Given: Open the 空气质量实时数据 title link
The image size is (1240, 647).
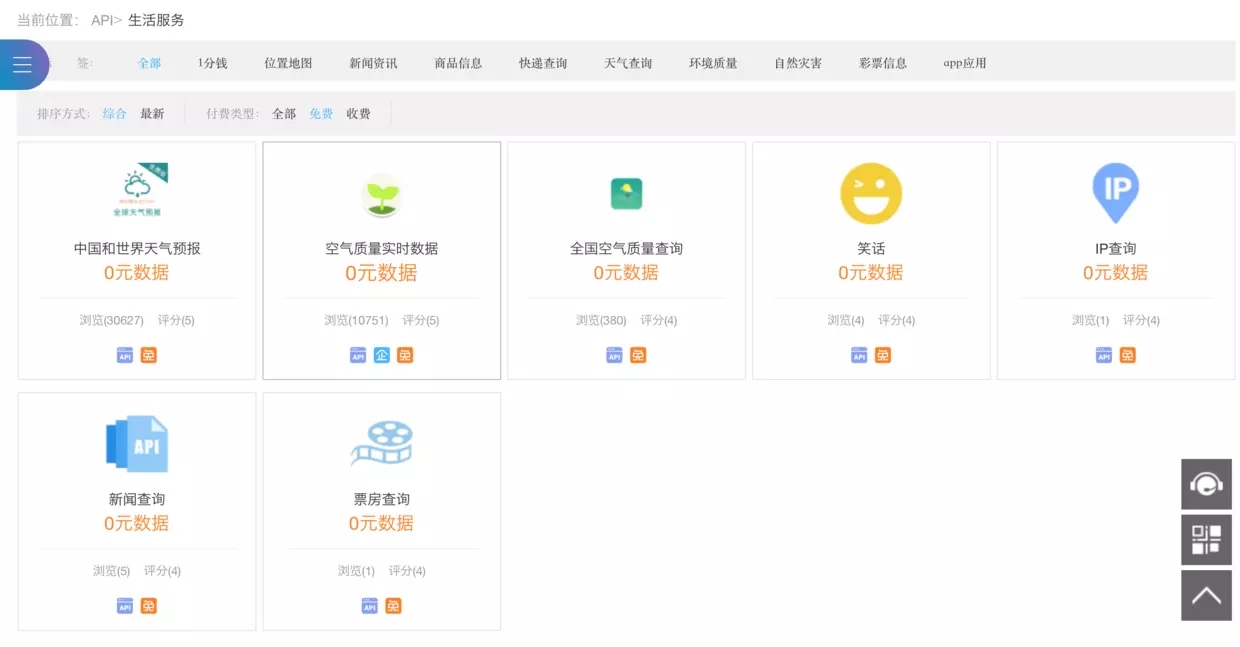Looking at the screenshot, I should (382, 249).
